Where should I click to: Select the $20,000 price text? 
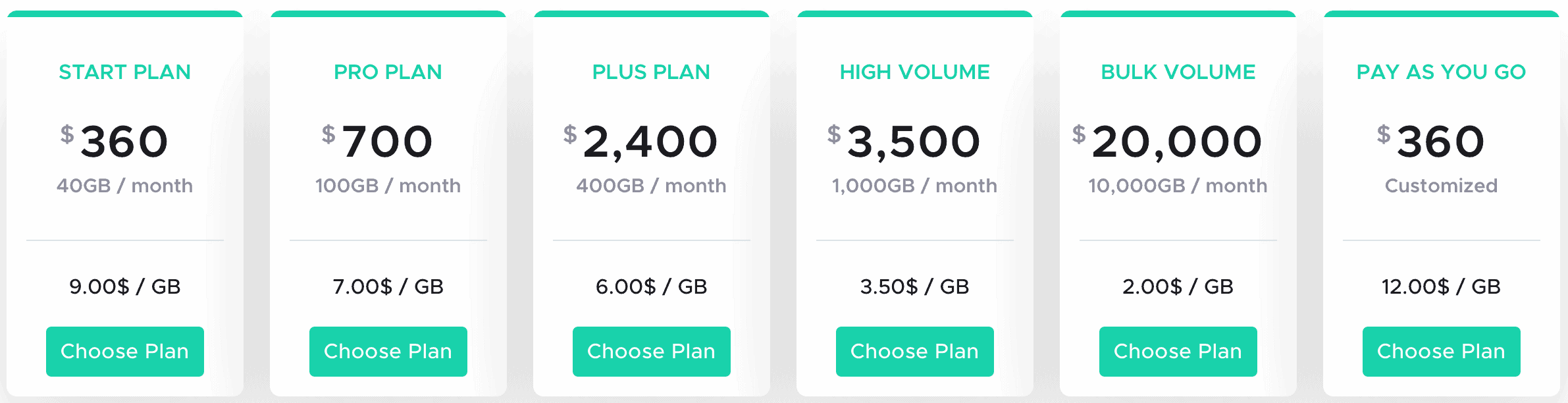pos(1168,141)
